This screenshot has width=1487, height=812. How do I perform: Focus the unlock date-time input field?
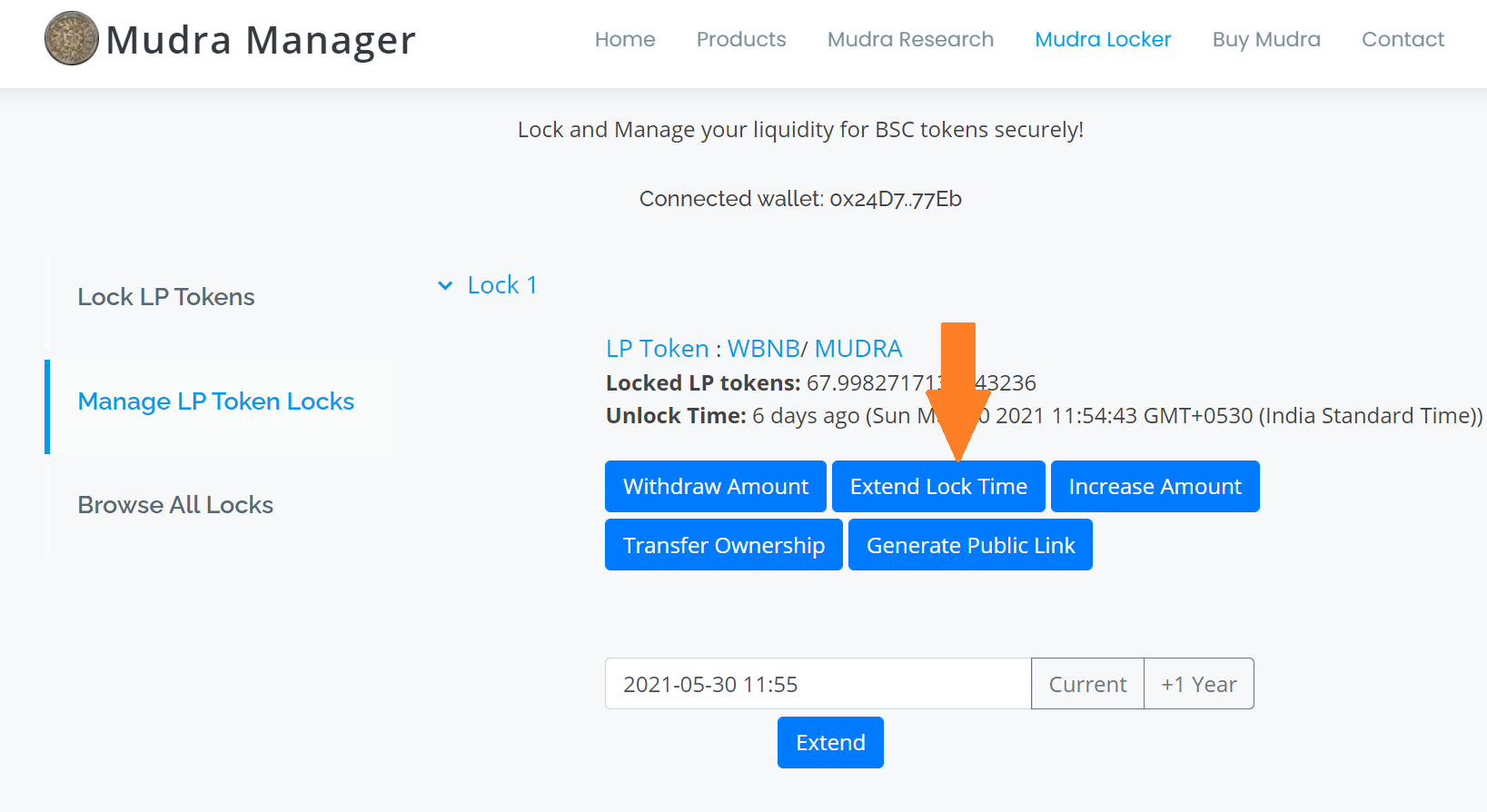[x=818, y=684]
